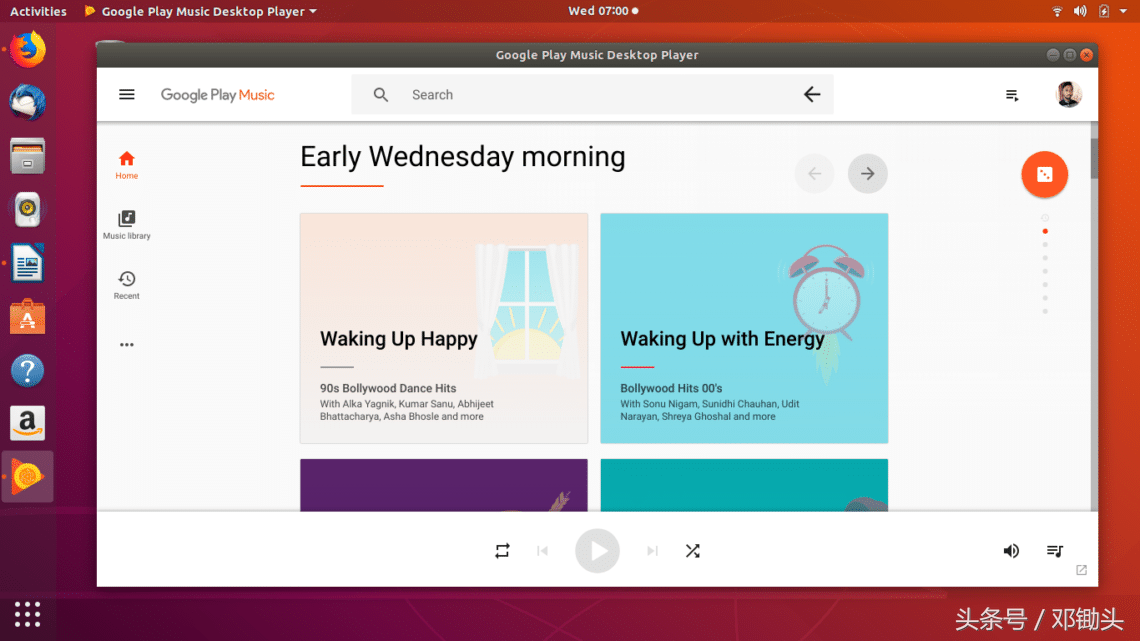
Task: Click the back arrow in search bar
Action: coord(811,94)
